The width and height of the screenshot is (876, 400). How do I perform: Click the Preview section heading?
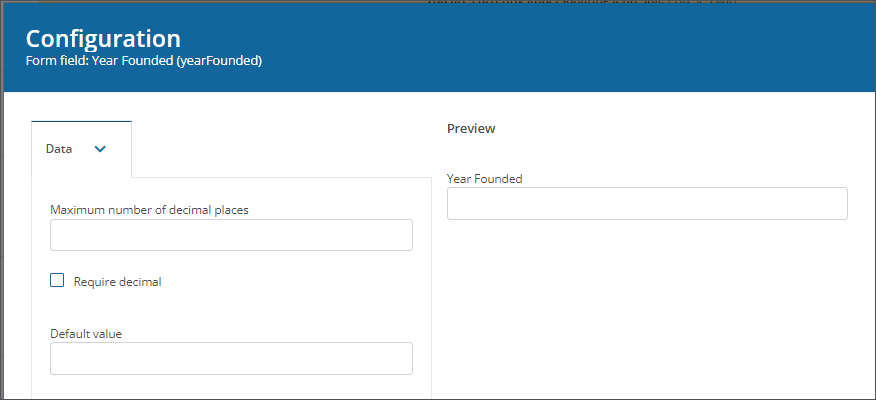point(471,129)
